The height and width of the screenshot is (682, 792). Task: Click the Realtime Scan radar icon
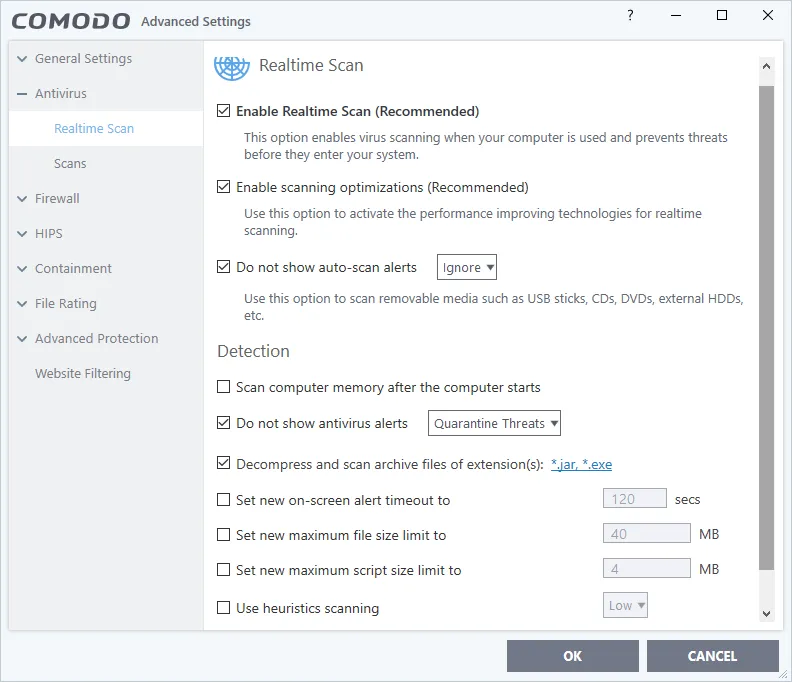point(231,66)
